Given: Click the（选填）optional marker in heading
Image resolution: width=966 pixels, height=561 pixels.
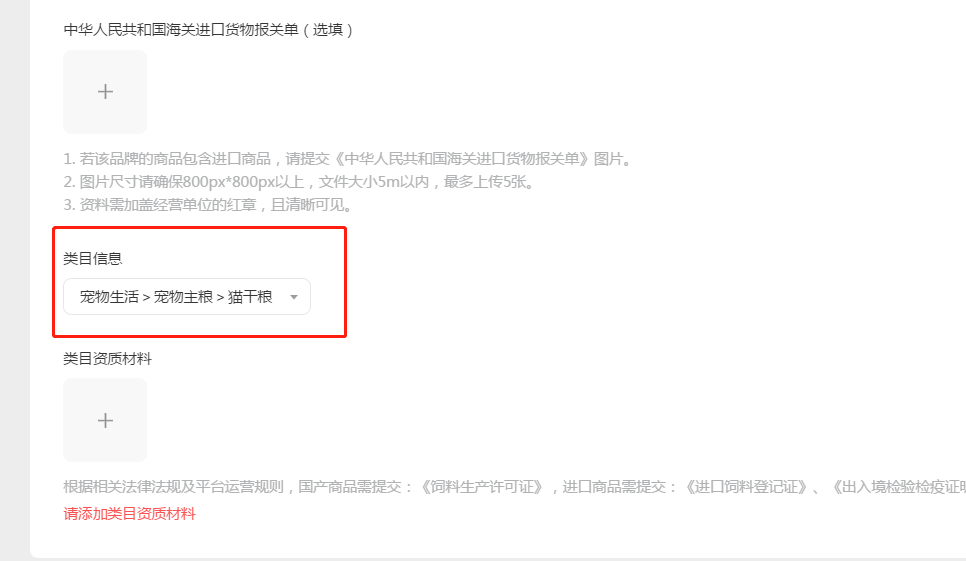Looking at the screenshot, I should click(329, 30).
